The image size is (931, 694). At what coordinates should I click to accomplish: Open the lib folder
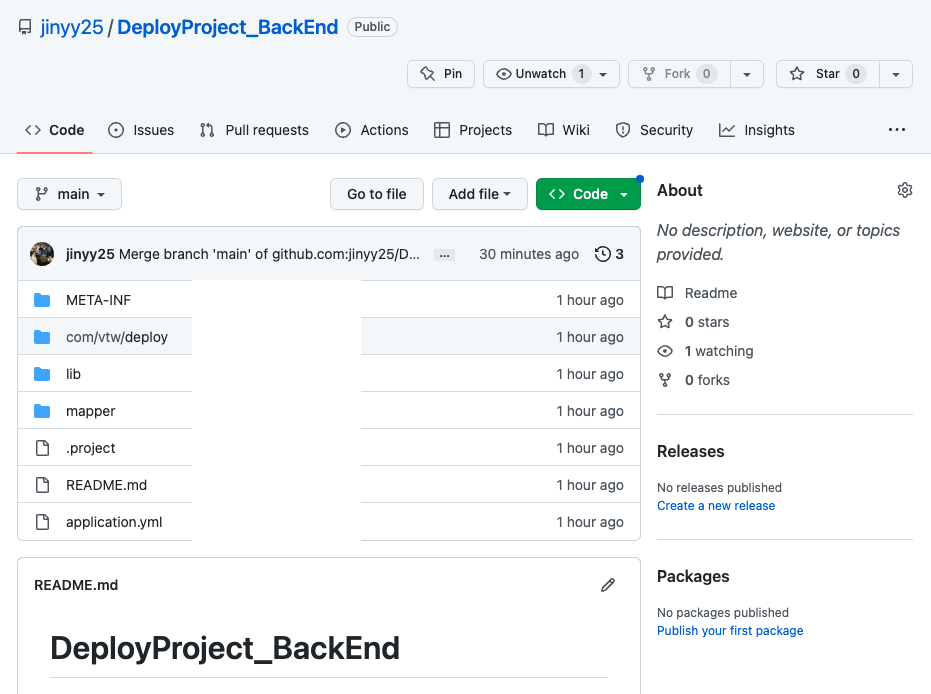(73, 374)
